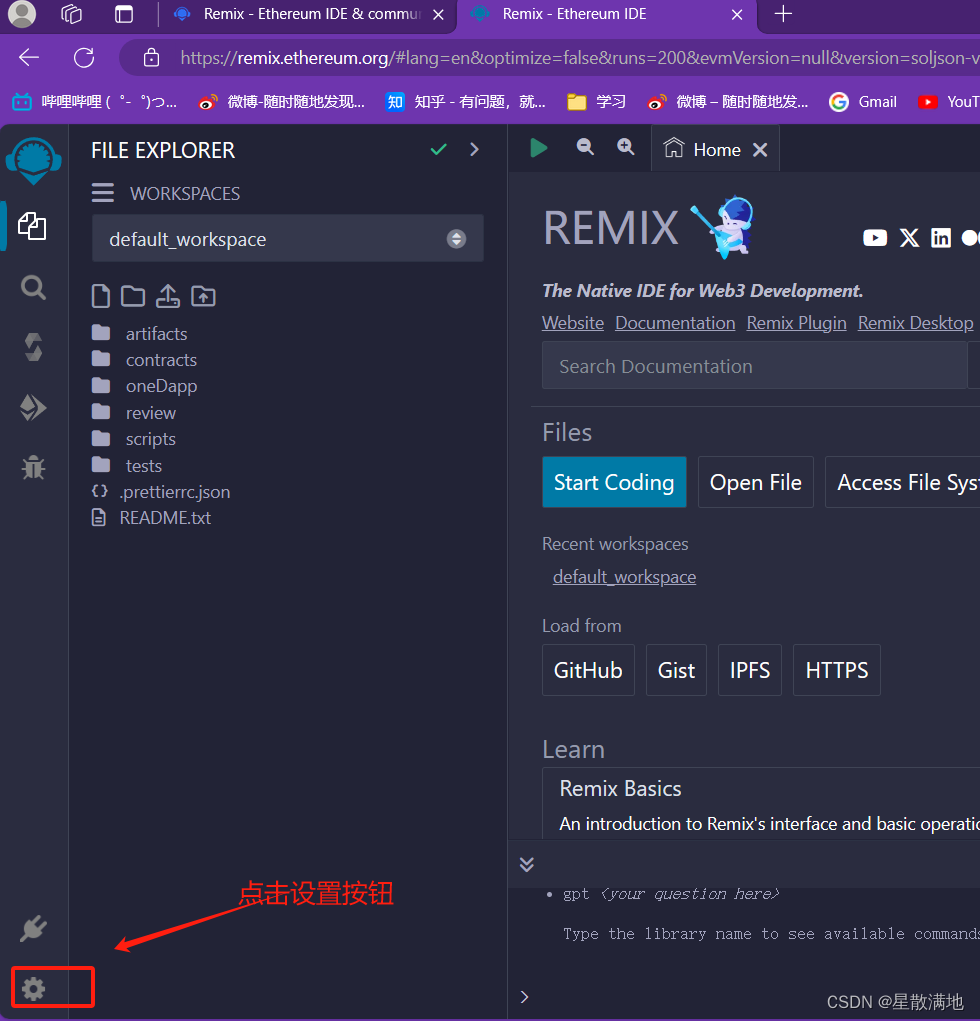The height and width of the screenshot is (1021, 980).
Task: Close the Home tab
Action: pyautogui.click(x=760, y=150)
